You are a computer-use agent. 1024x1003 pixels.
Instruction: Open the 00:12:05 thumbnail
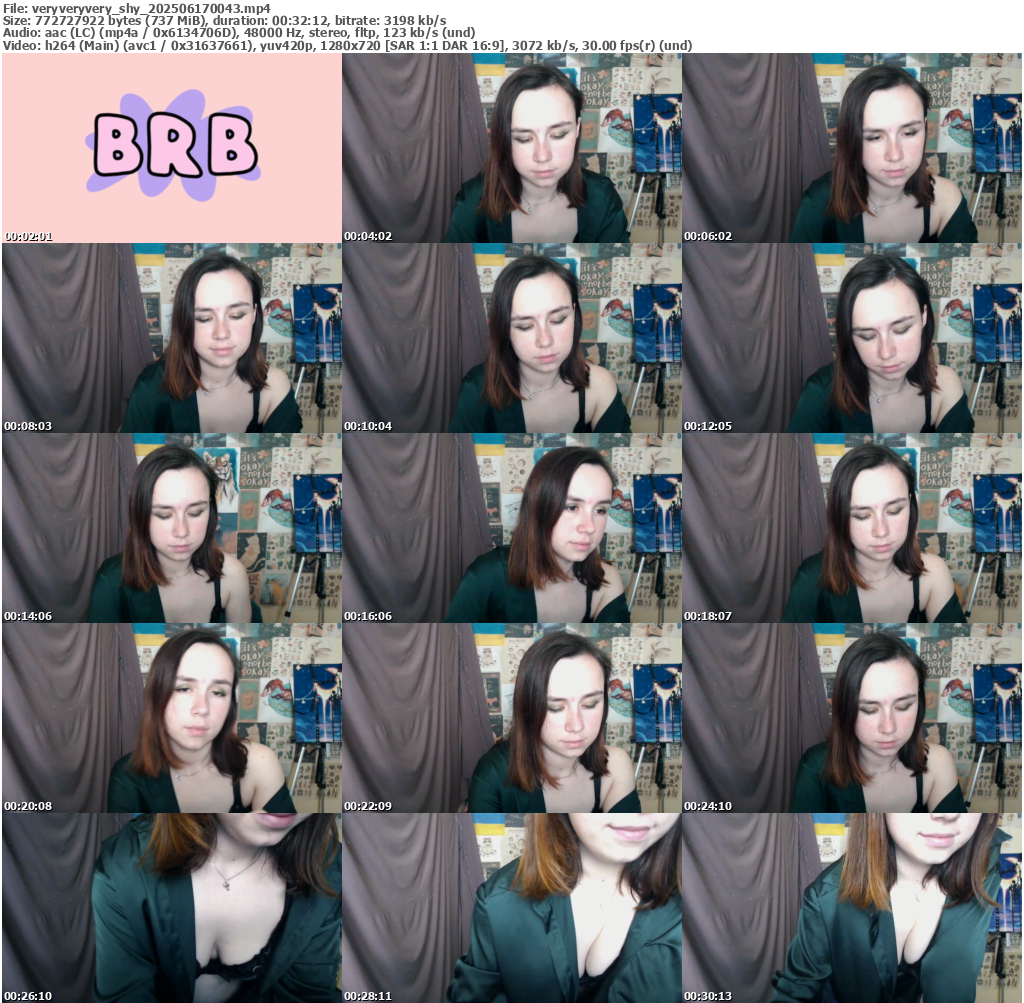pos(851,338)
